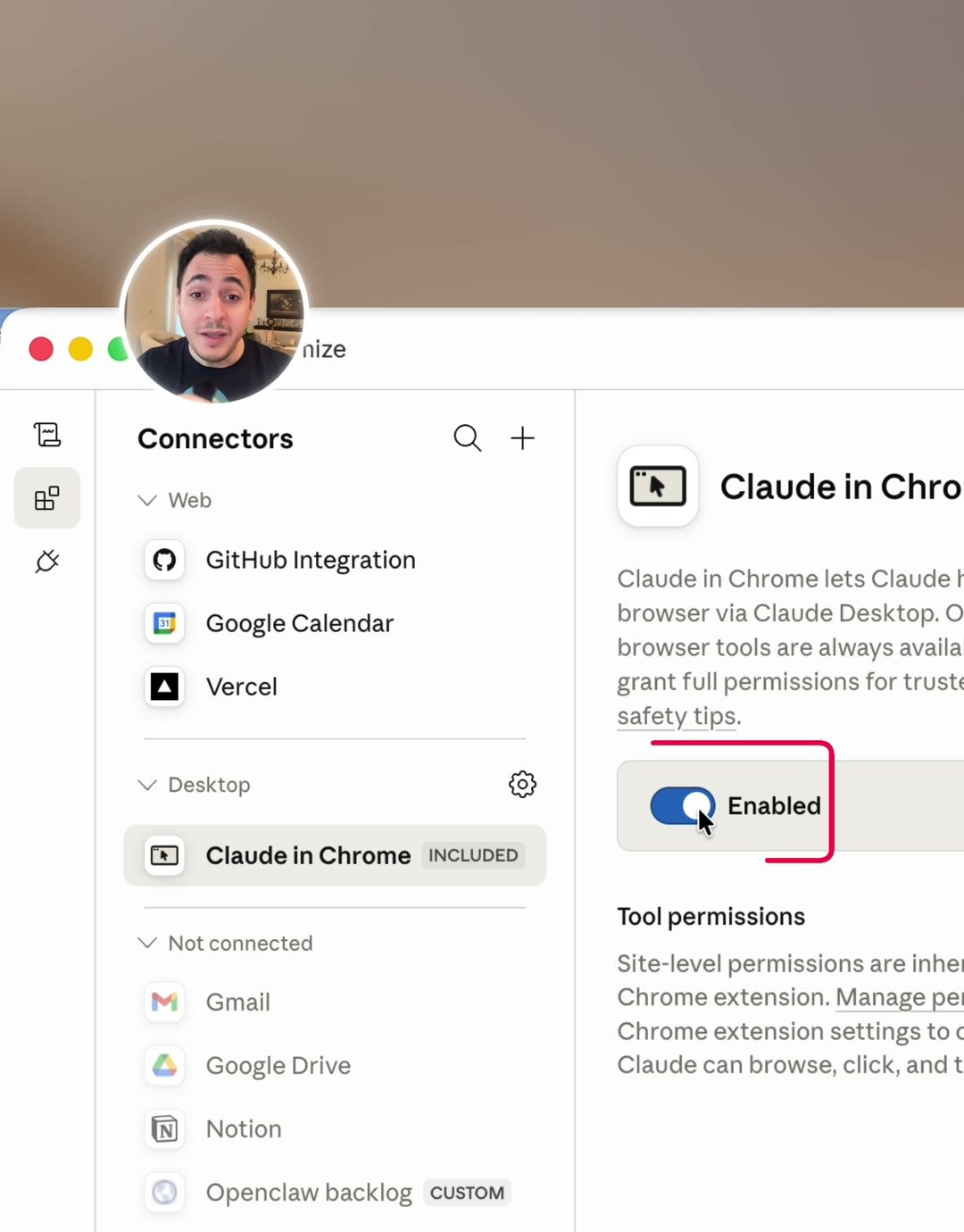This screenshot has width=964, height=1232.
Task: Click the webcam video bubble overlay
Action: point(214,312)
